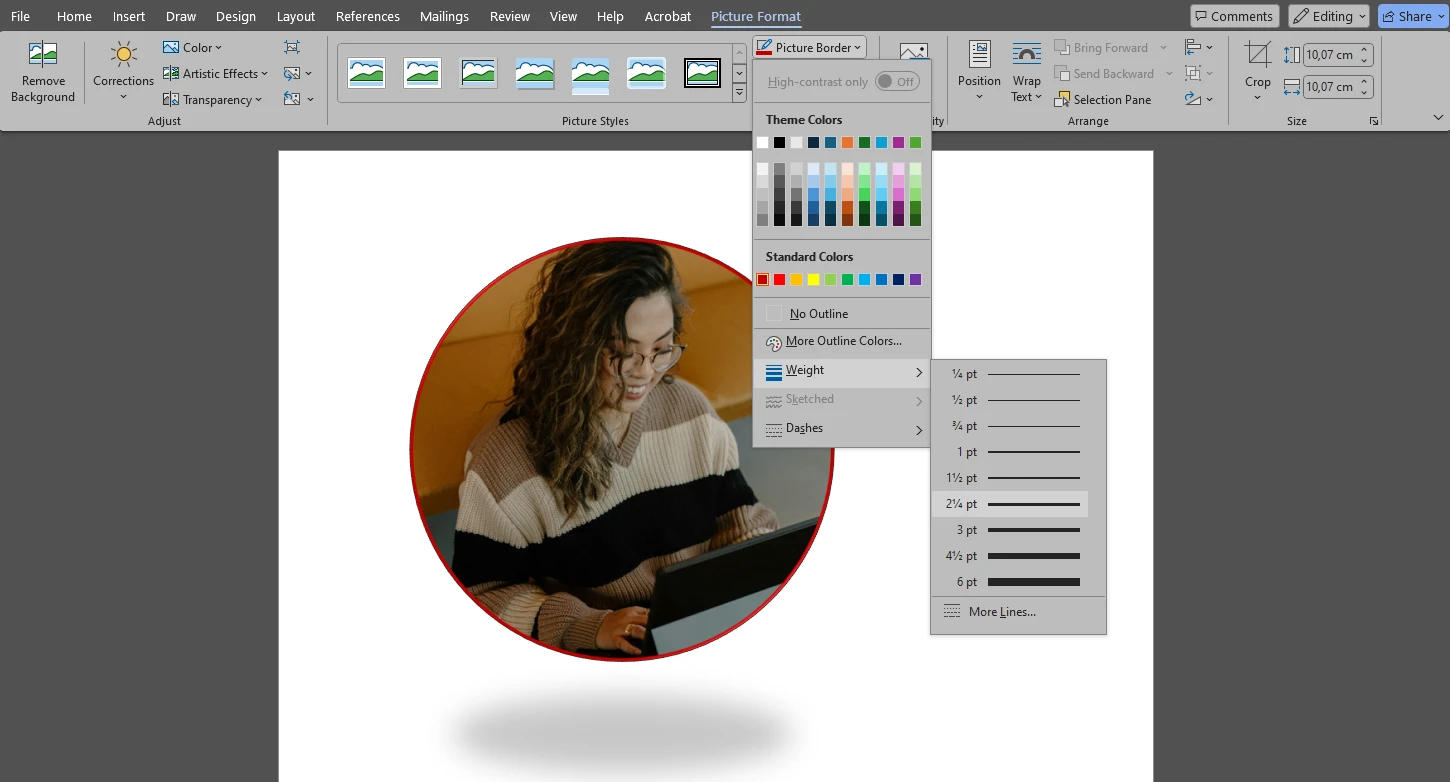The width and height of the screenshot is (1450, 782).
Task: Open More Lines options
Action: point(1018,612)
